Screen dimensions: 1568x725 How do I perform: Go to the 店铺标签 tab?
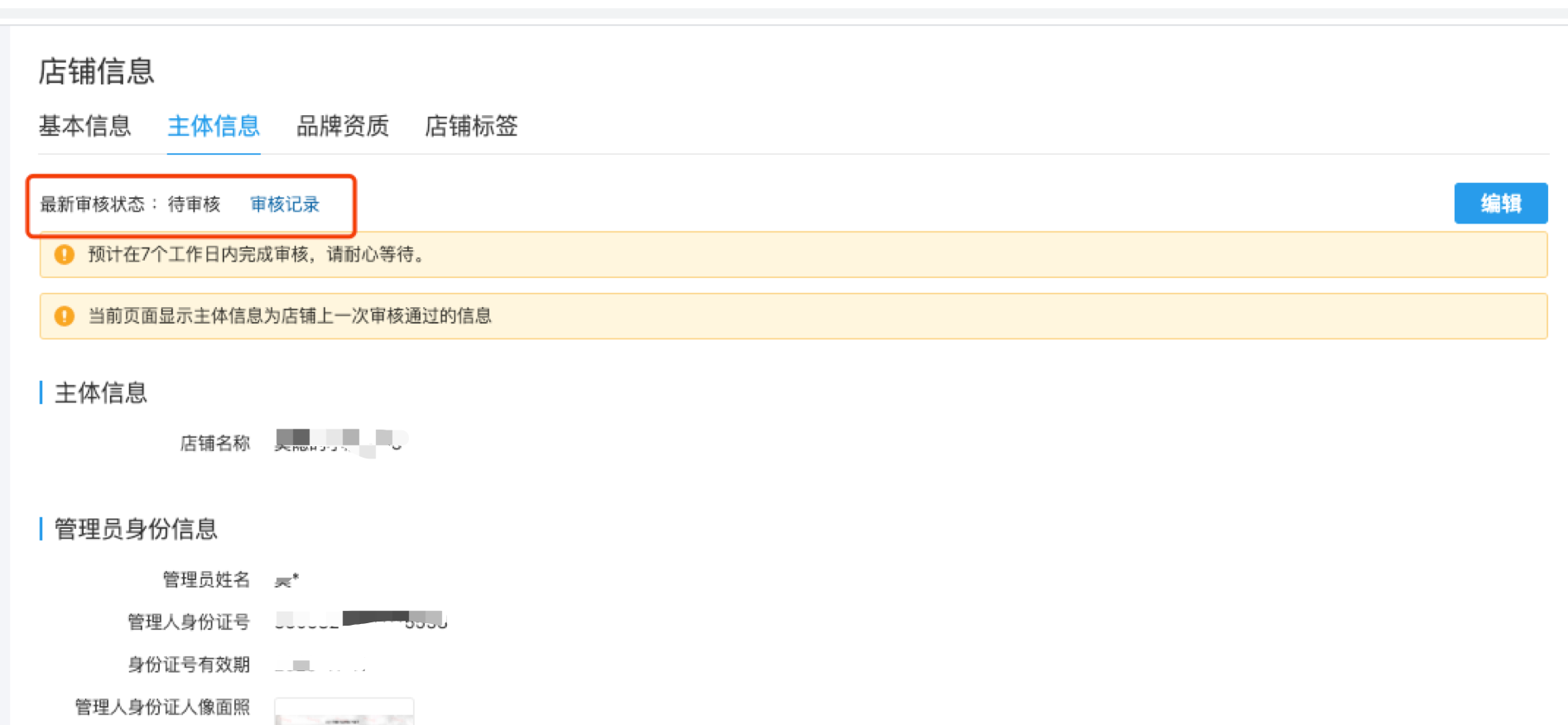[x=471, y=126]
